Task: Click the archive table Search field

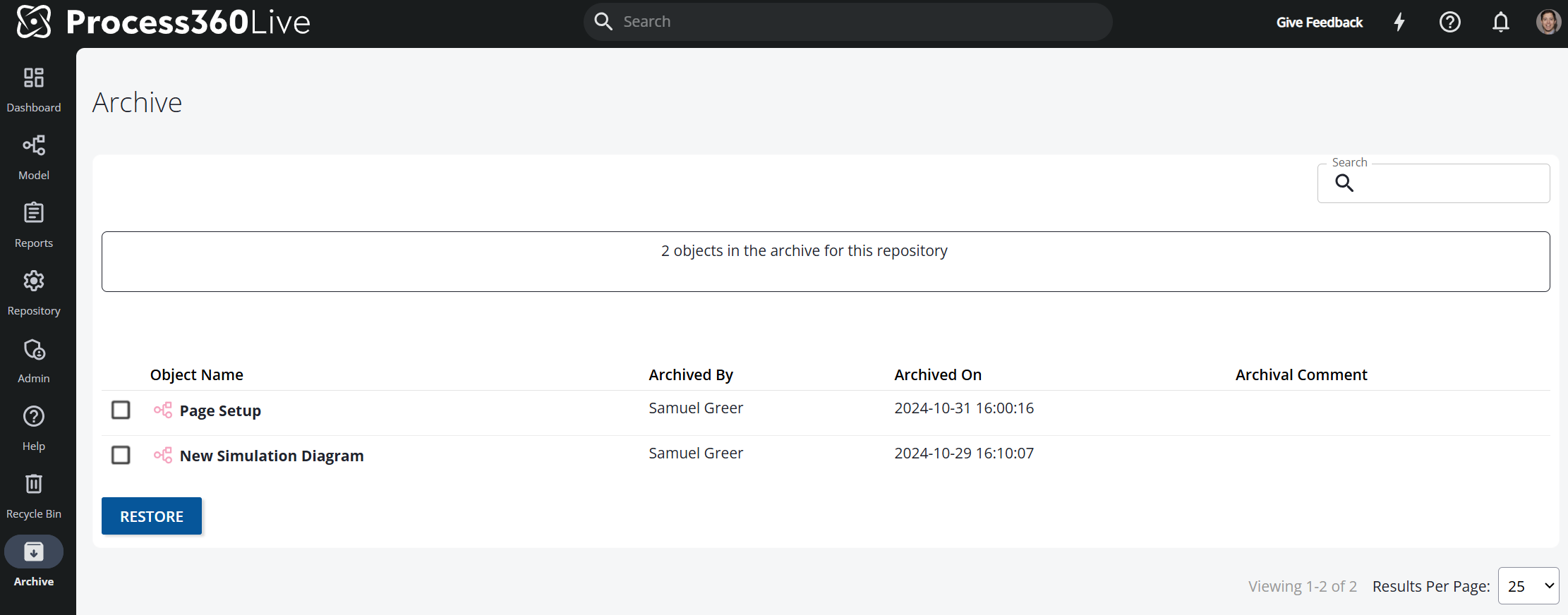Action: pos(1447,183)
